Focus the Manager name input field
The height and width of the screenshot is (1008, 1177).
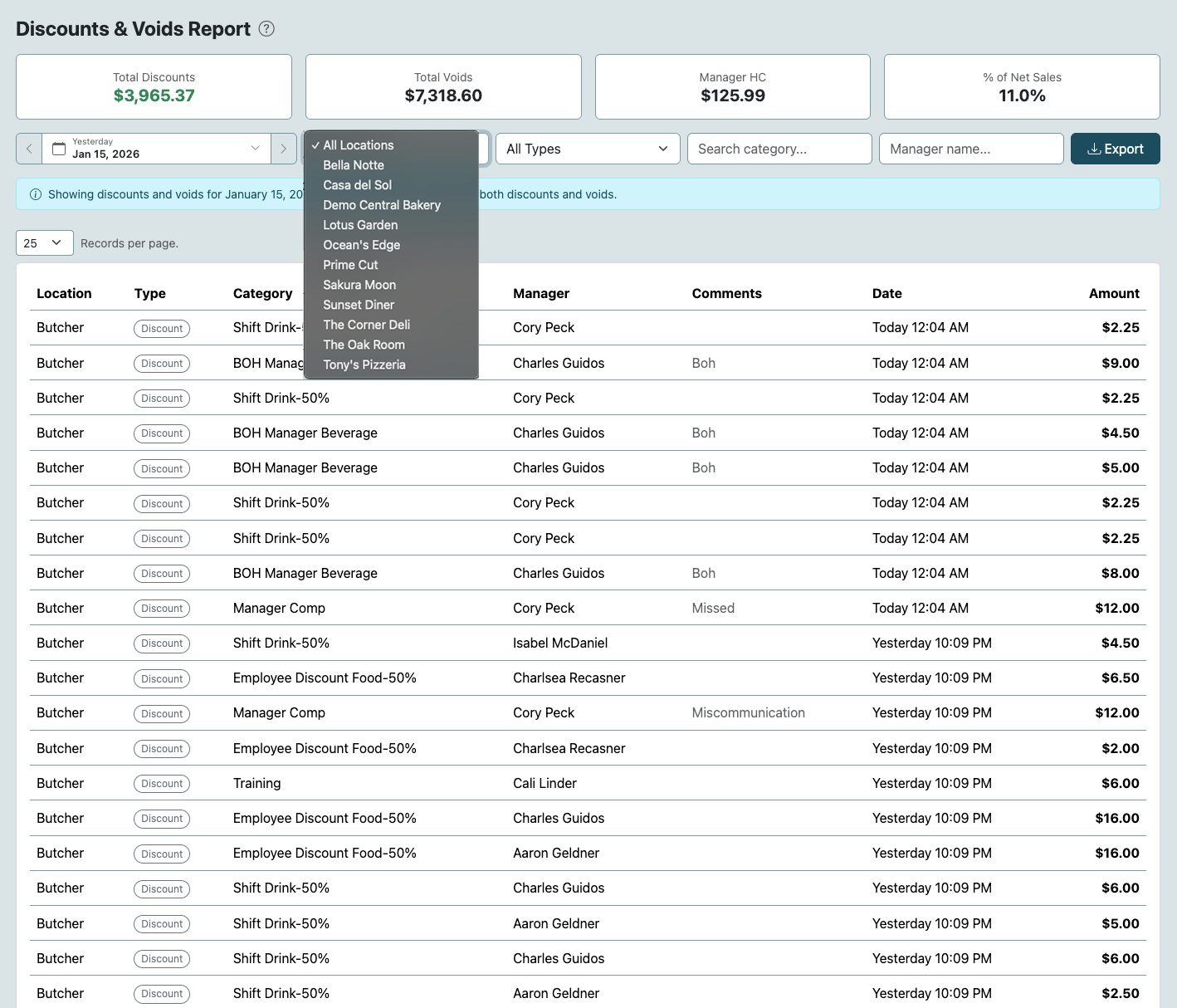click(x=970, y=149)
